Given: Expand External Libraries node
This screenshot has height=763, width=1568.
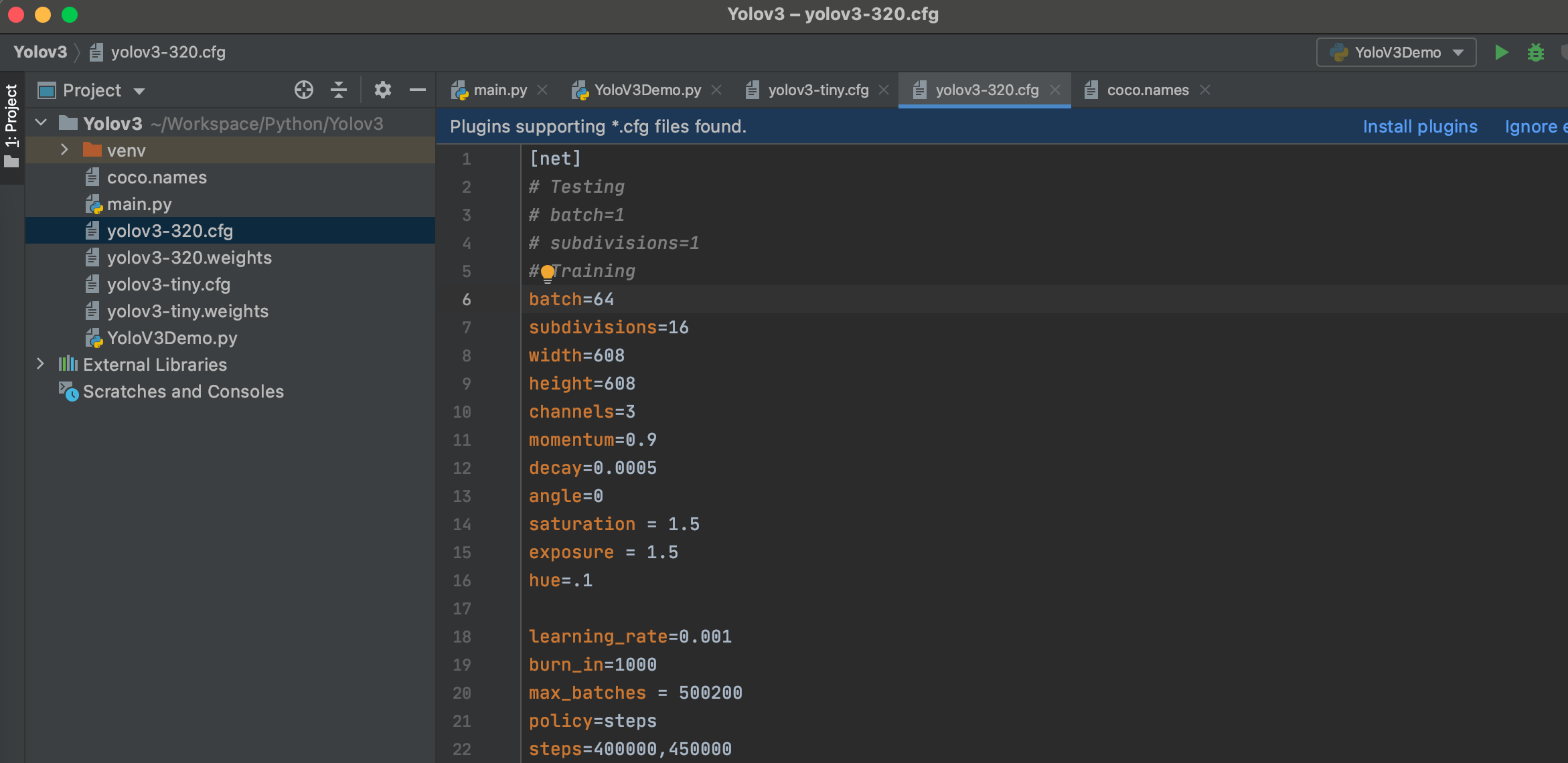Looking at the screenshot, I should [40, 364].
